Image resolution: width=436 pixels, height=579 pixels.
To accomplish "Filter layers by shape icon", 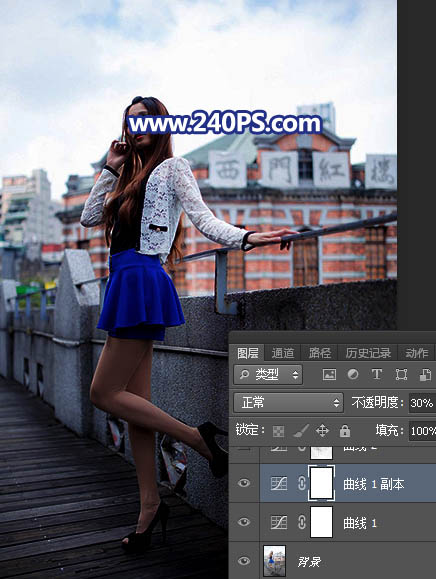I will tap(401, 375).
